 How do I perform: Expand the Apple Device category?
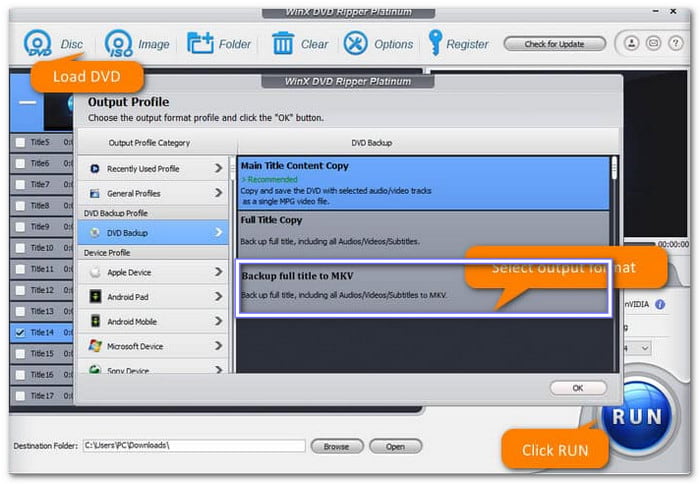coord(155,272)
